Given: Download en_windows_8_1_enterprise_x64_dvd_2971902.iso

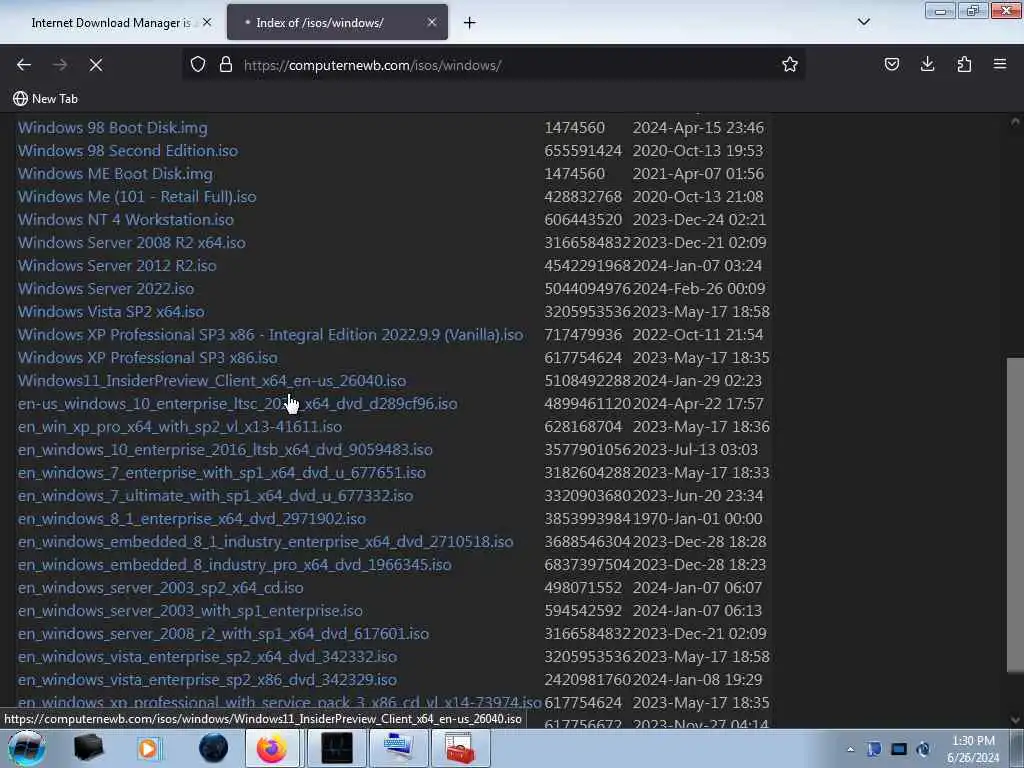Looking at the screenshot, I should (191, 519).
